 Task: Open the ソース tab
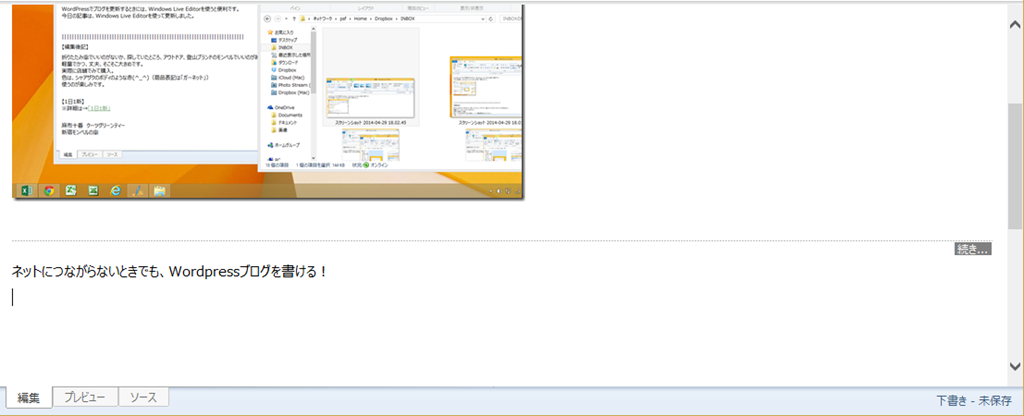coord(143,398)
